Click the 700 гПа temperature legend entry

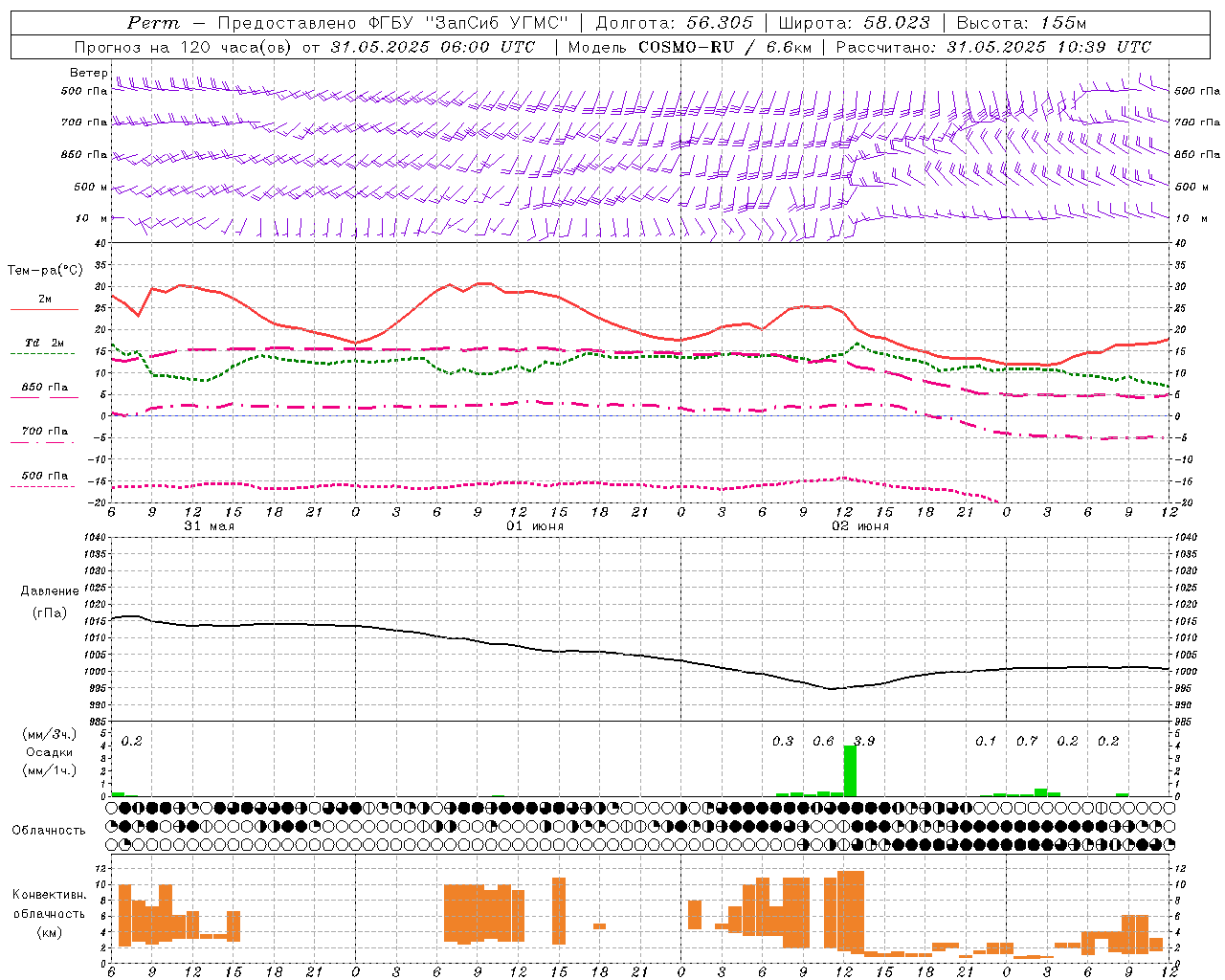(x=45, y=431)
